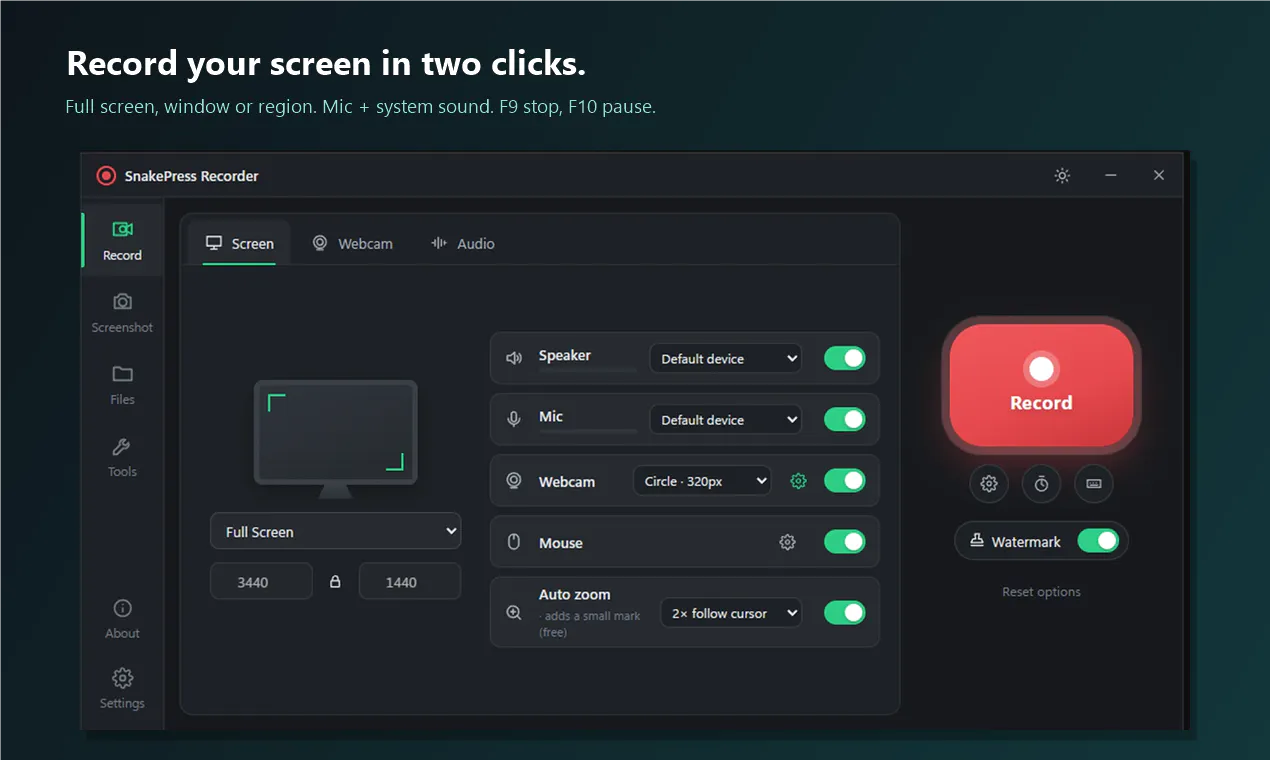Select the Record section in the sidebar
1270x760 pixels.
point(122,240)
